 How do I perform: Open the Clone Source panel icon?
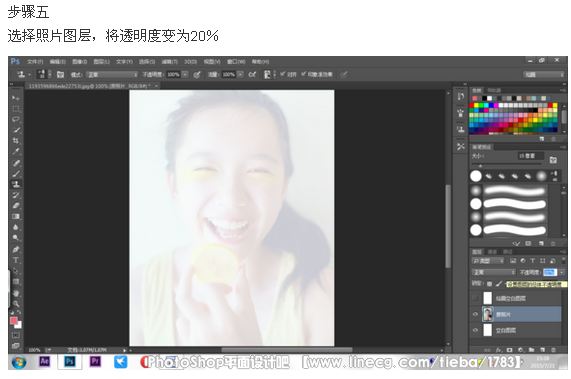click(461, 129)
